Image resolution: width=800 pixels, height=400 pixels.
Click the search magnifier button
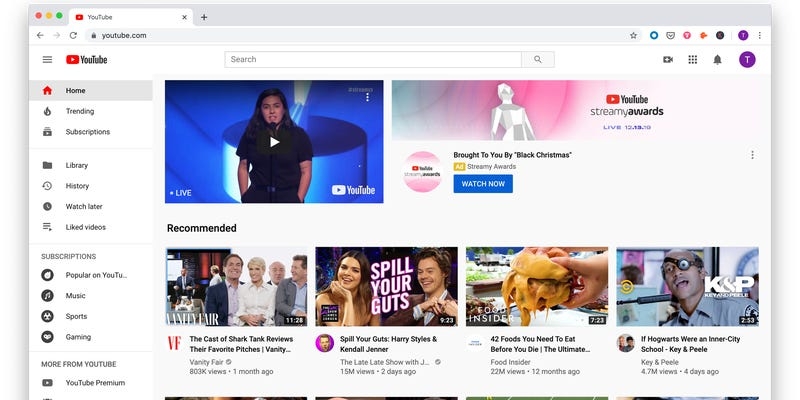pyautogui.click(x=538, y=59)
